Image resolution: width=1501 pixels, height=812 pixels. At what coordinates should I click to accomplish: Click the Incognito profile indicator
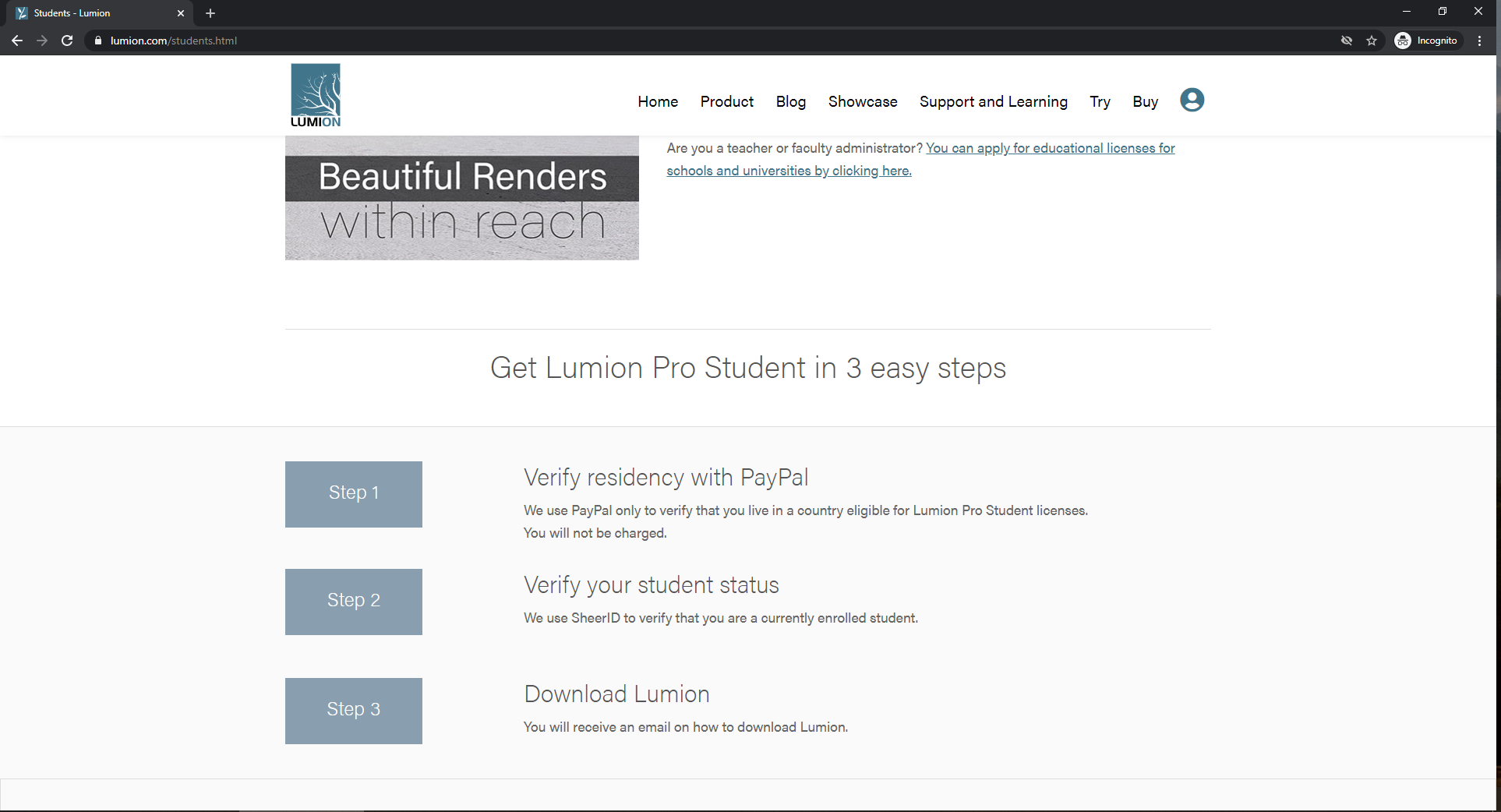point(1426,41)
